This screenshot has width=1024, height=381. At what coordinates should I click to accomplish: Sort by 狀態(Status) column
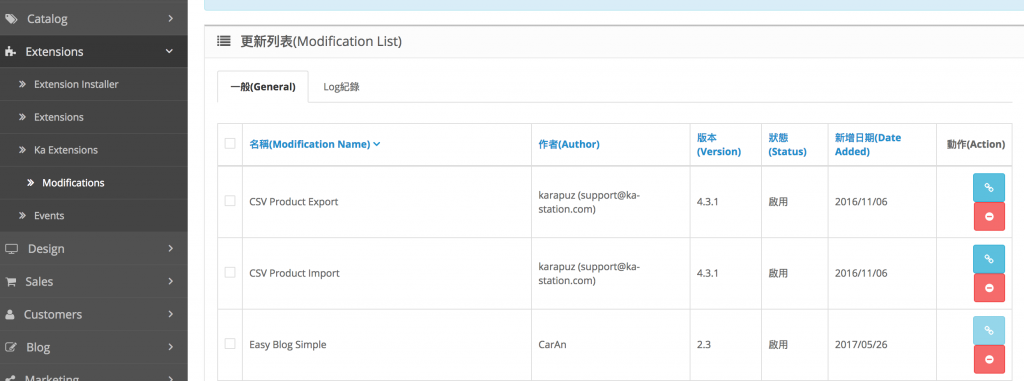pyautogui.click(x=788, y=144)
